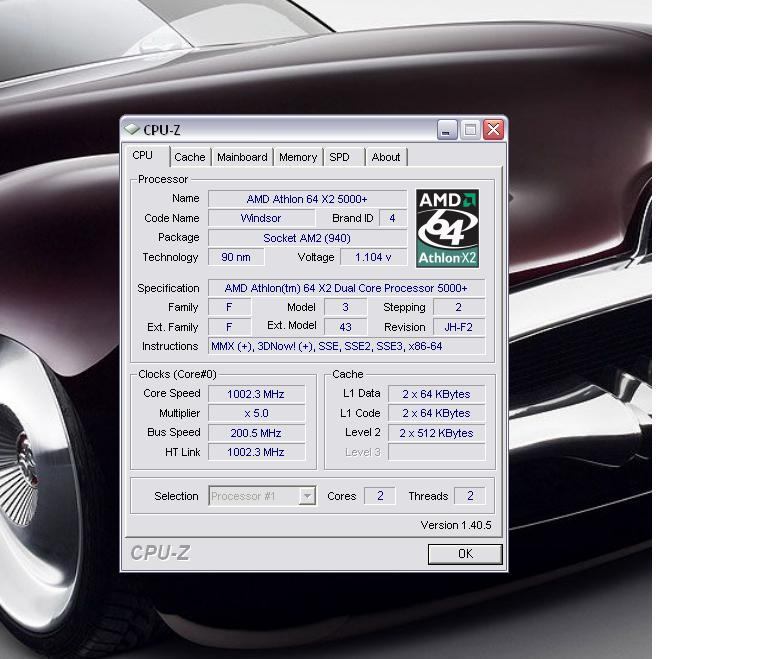Click the Bus Speed value 200.5 MHz
Screen dimensions: 760x659
[x=256, y=433]
